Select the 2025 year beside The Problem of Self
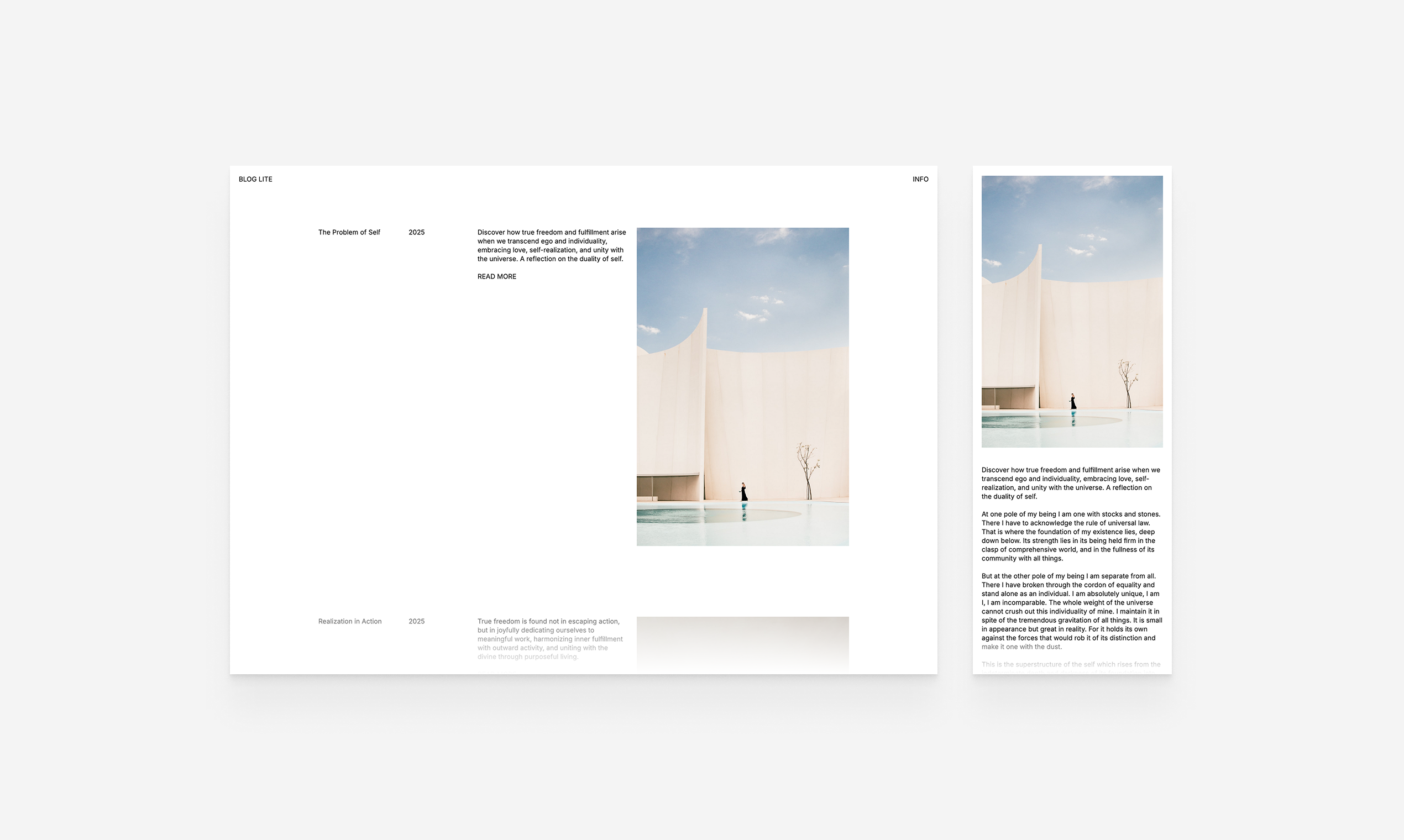 pos(416,232)
